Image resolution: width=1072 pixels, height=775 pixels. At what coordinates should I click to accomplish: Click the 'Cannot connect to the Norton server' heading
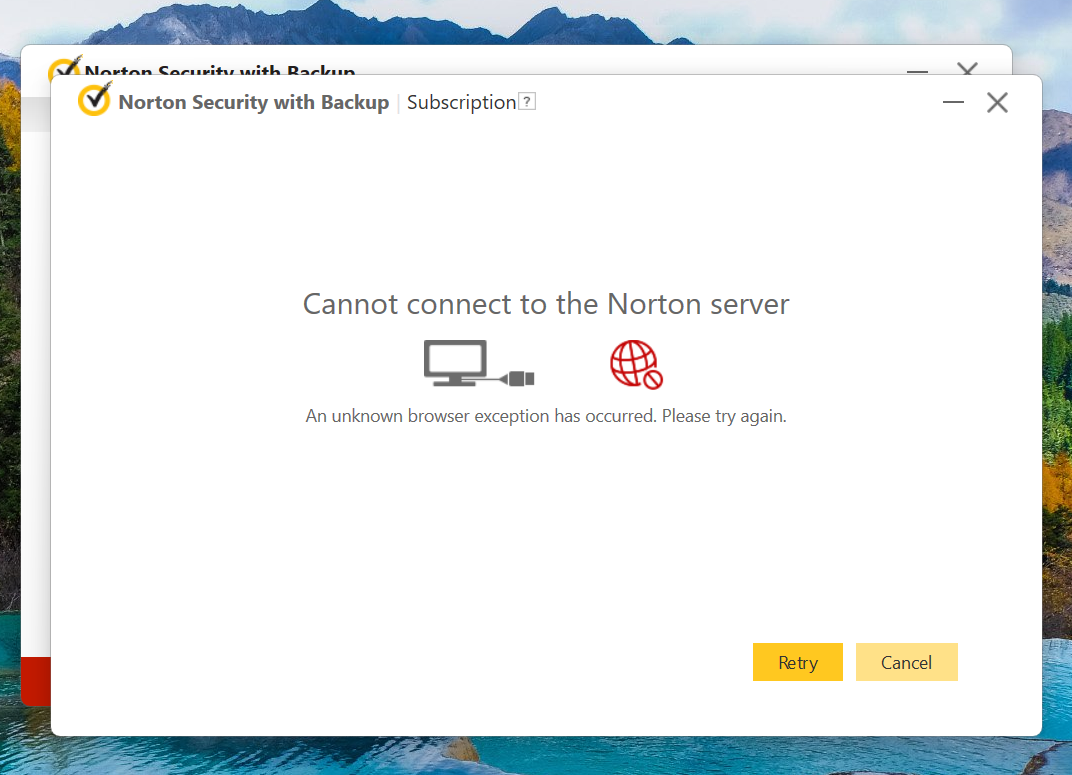click(x=546, y=304)
